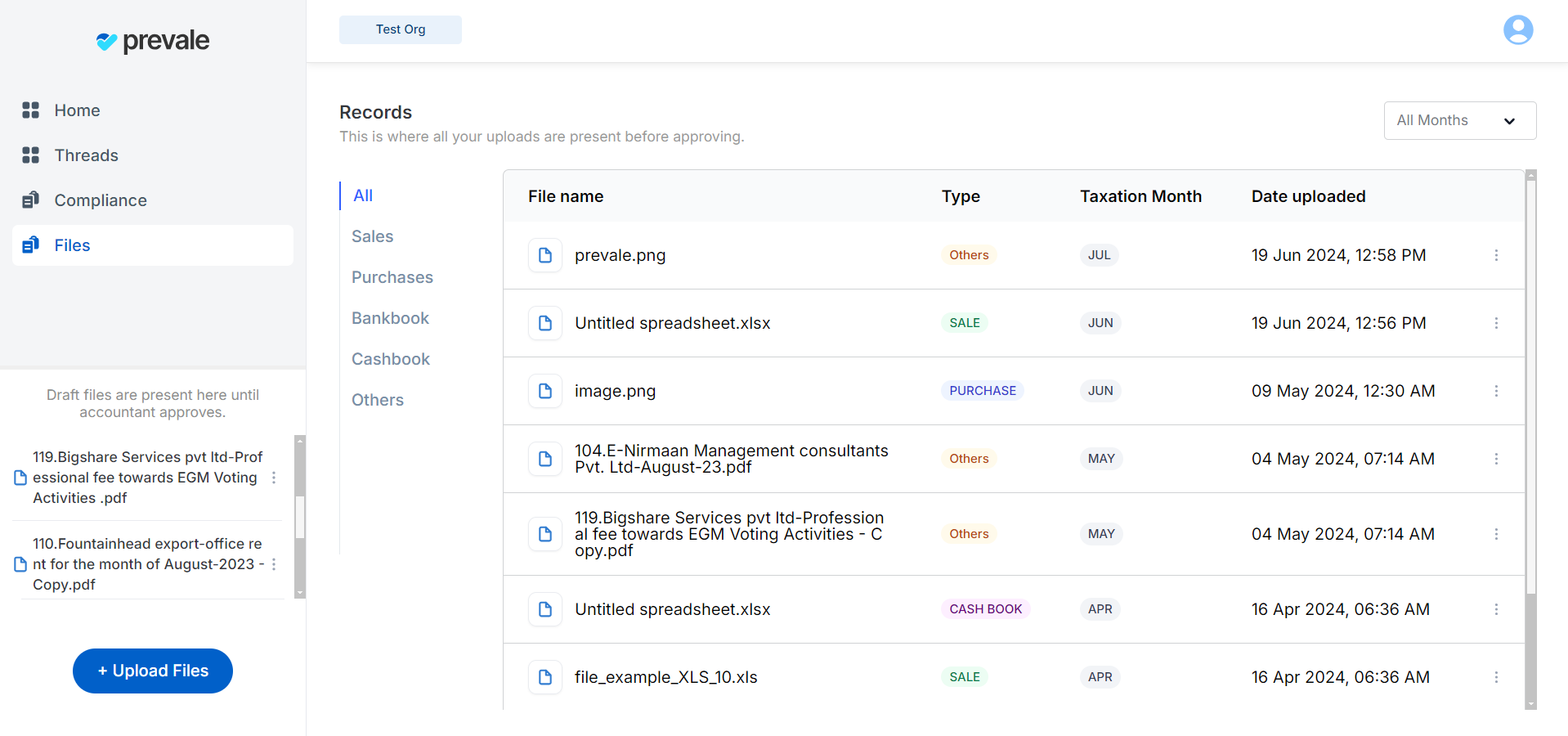Click the file icon beside prevale.png
Image resolution: width=1568 pixels, height=736 pixels.
tap(545, 255)
